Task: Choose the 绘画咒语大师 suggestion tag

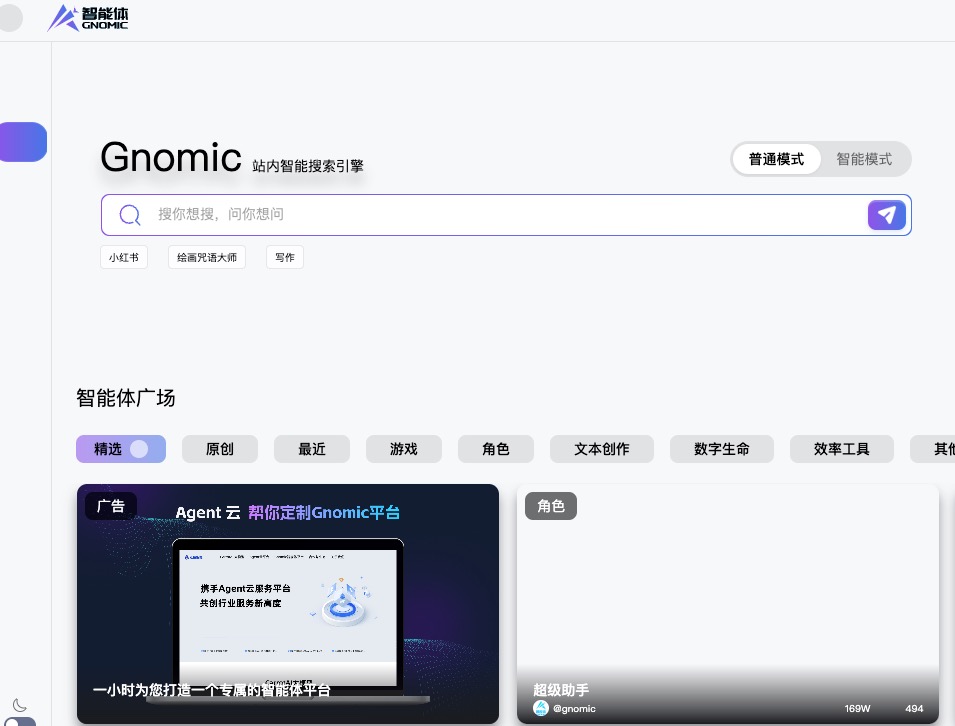Action: coord(206,257)
